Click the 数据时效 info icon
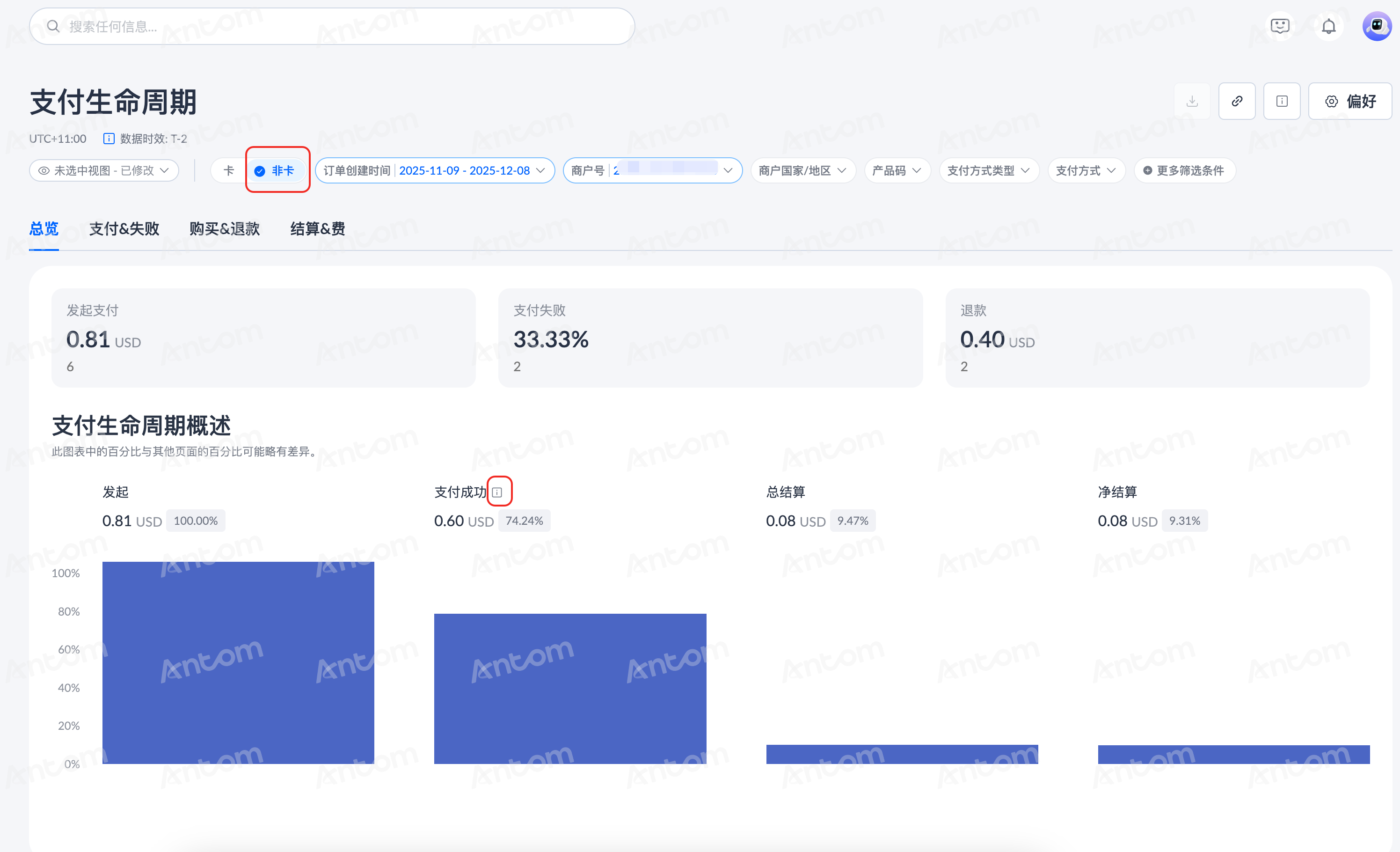This screenshot has height=852, width=1400. point(109,139)
